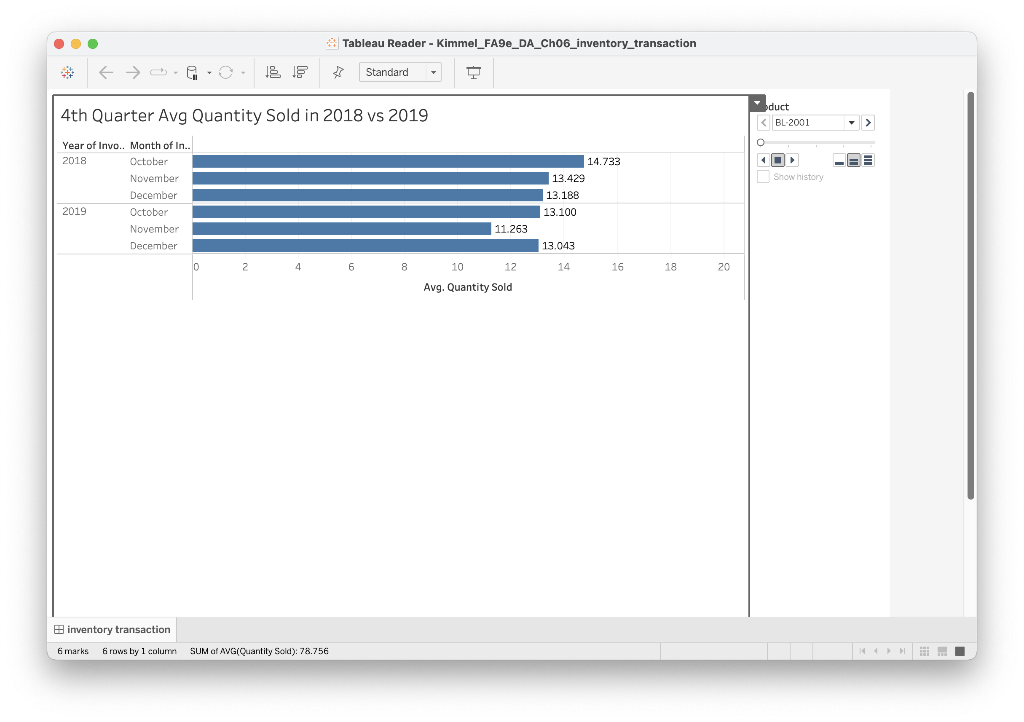
Task: Show tabs view in status bar
Action: (960, 651)
